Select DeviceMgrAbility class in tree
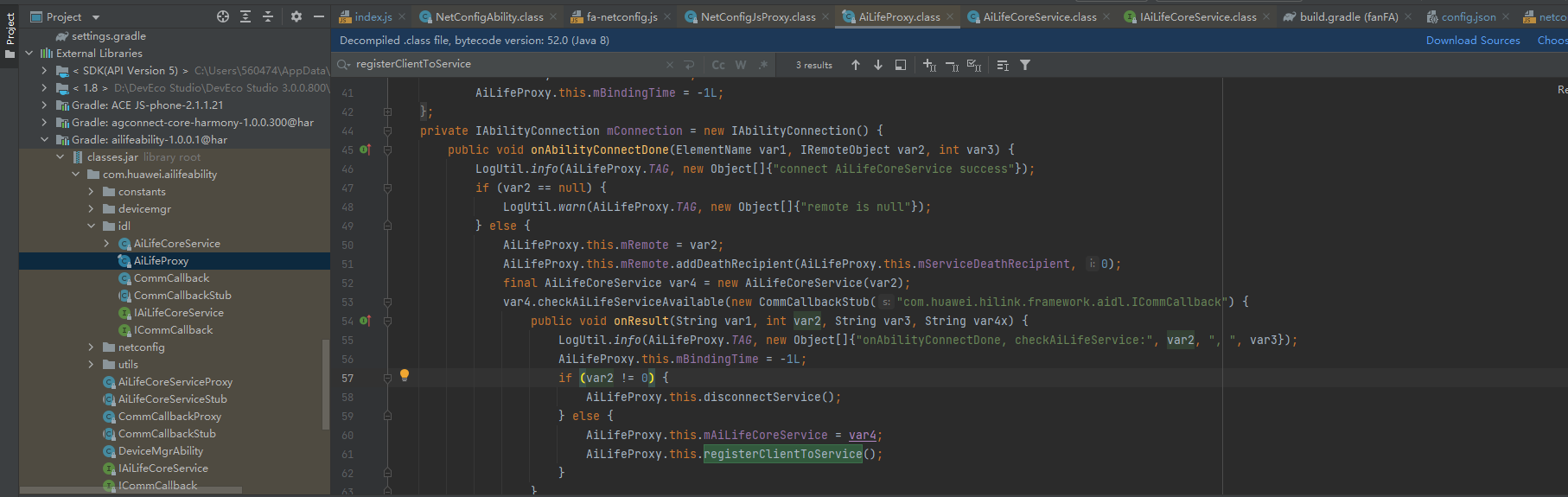This screenshot has height=497, width=1568. click(x=161, y=450)
